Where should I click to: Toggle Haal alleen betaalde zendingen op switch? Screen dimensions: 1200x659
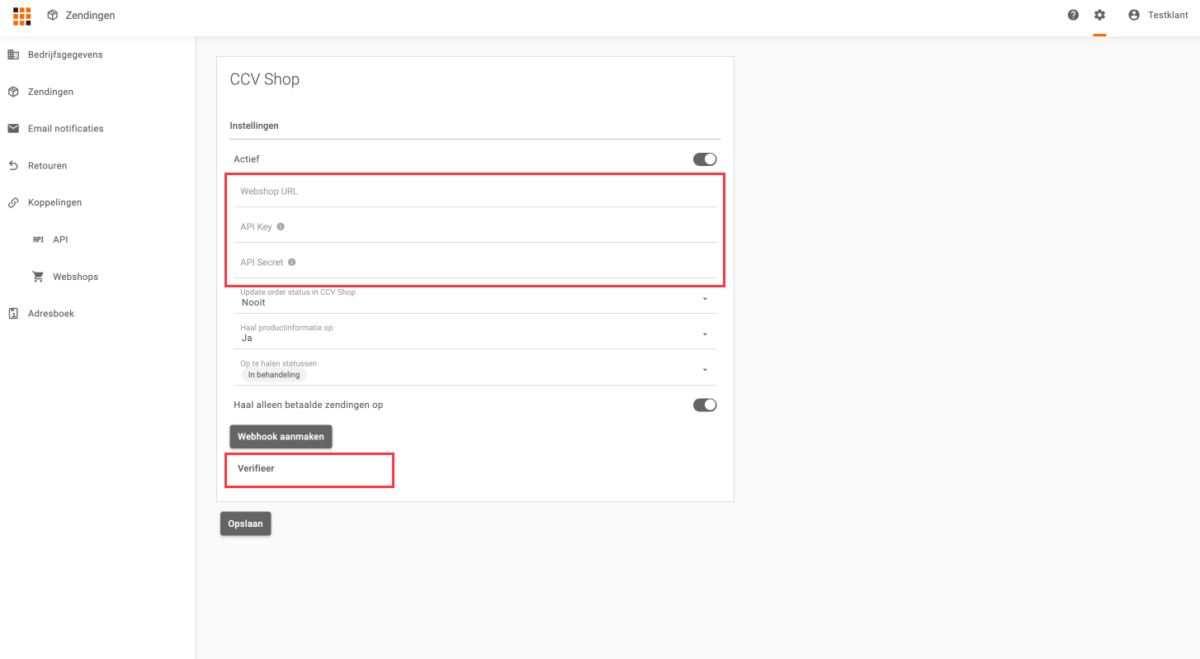click(x=705, y=405)
